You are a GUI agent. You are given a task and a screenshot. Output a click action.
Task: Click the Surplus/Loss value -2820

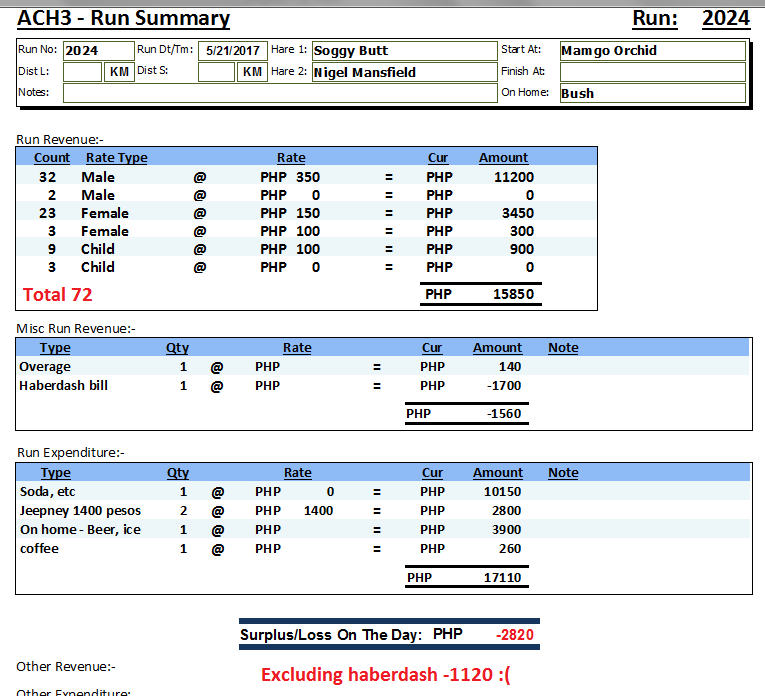[516, 635]
